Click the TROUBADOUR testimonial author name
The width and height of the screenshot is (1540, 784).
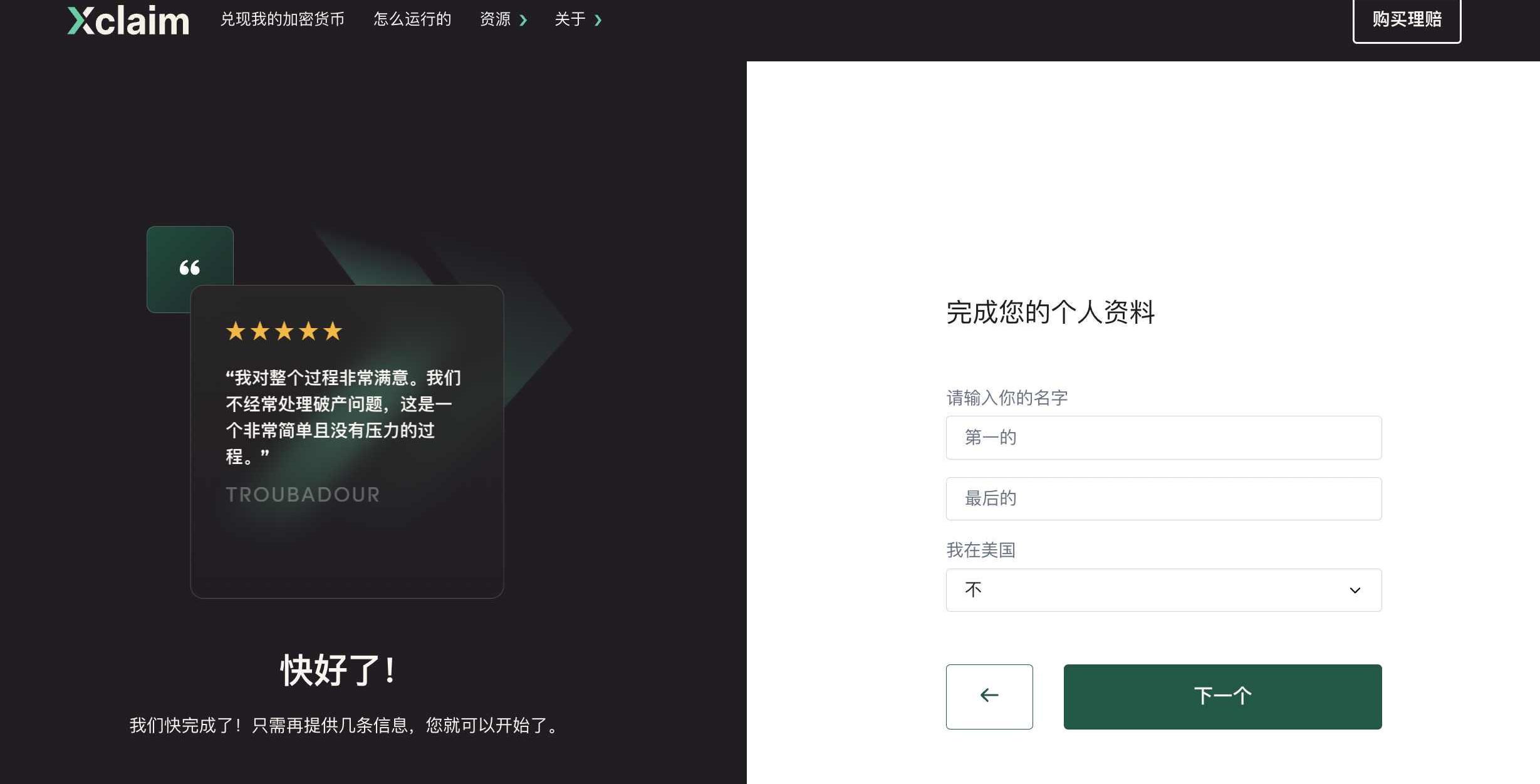pos(303,495)
